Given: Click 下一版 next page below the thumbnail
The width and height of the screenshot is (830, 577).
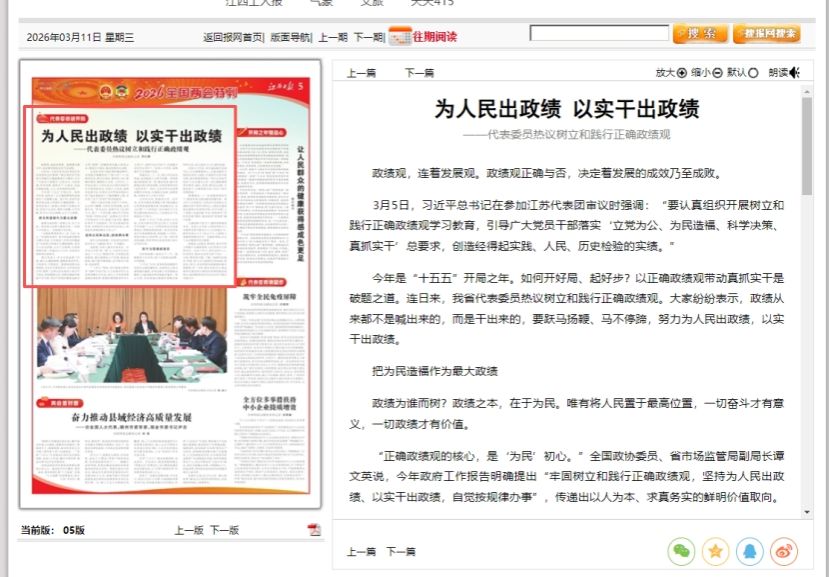Looking at the screenshot, I should [x=224, y=530].
